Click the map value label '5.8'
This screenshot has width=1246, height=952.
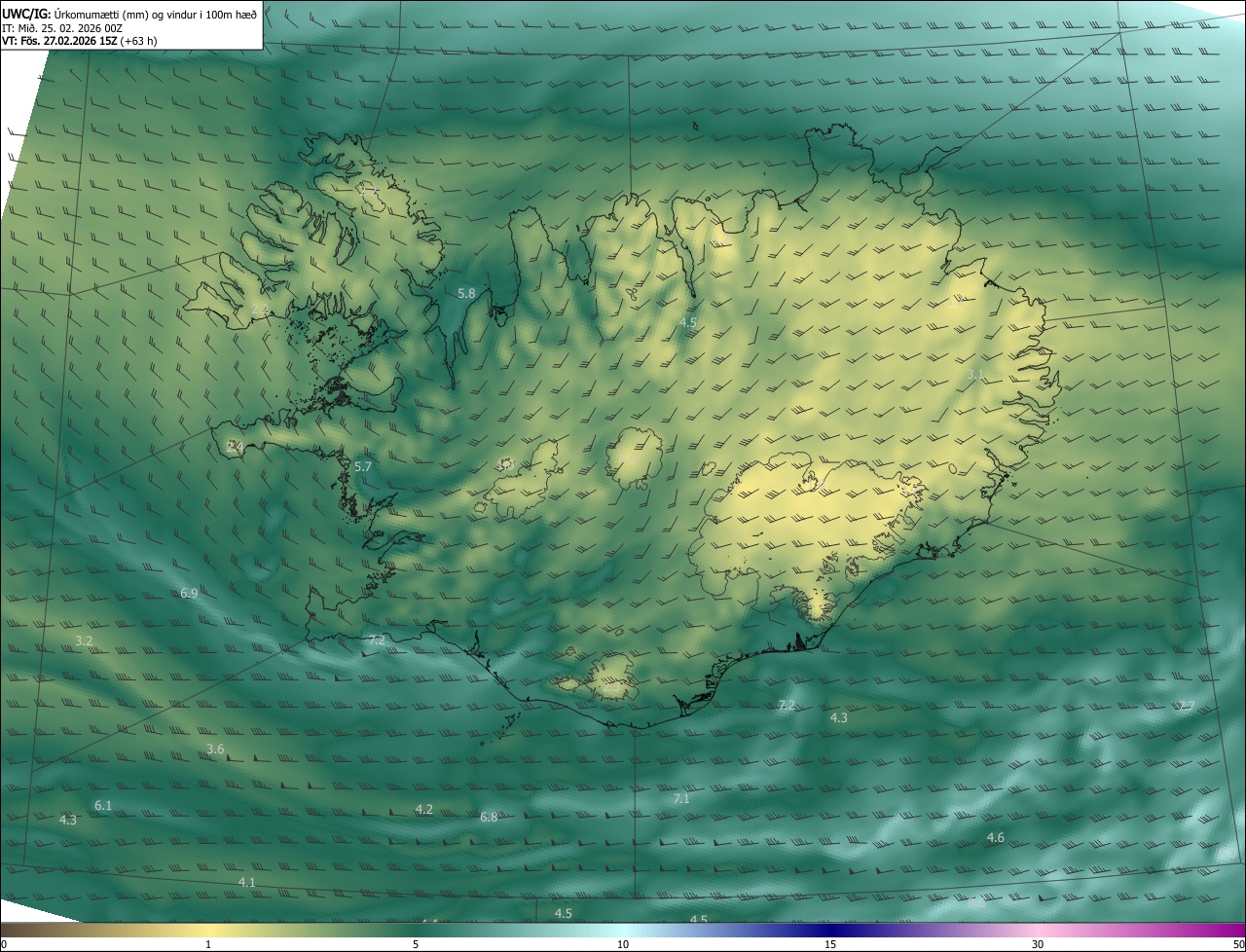[x=466, y=293]
